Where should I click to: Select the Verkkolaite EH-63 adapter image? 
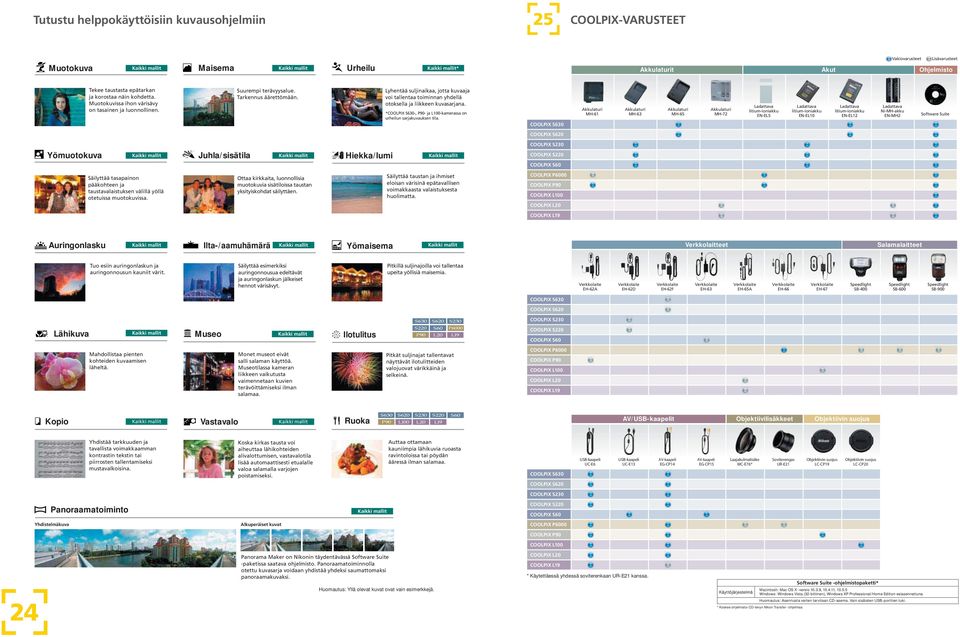(x=706, y=266)
